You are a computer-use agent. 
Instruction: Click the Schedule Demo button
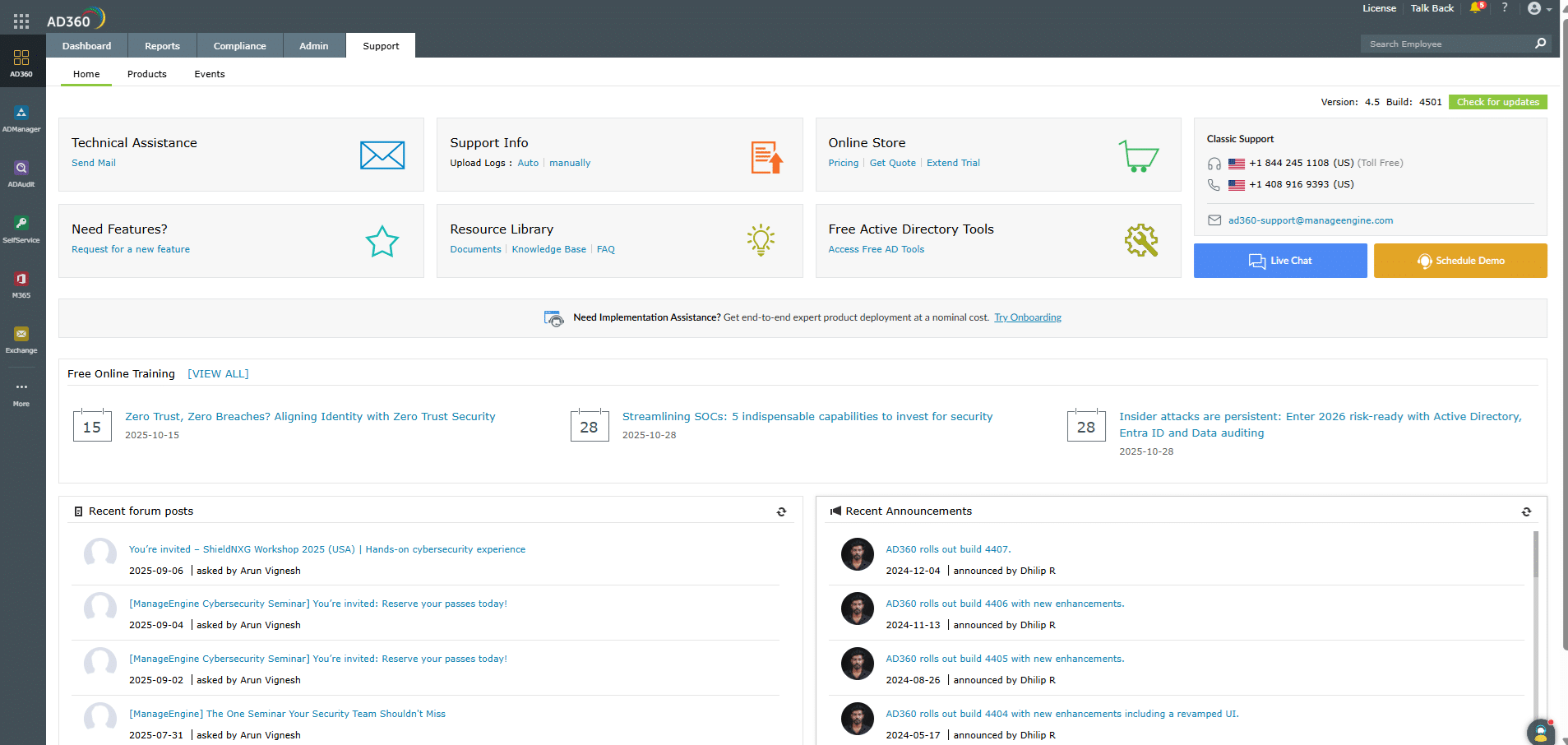click(1460, 261)
